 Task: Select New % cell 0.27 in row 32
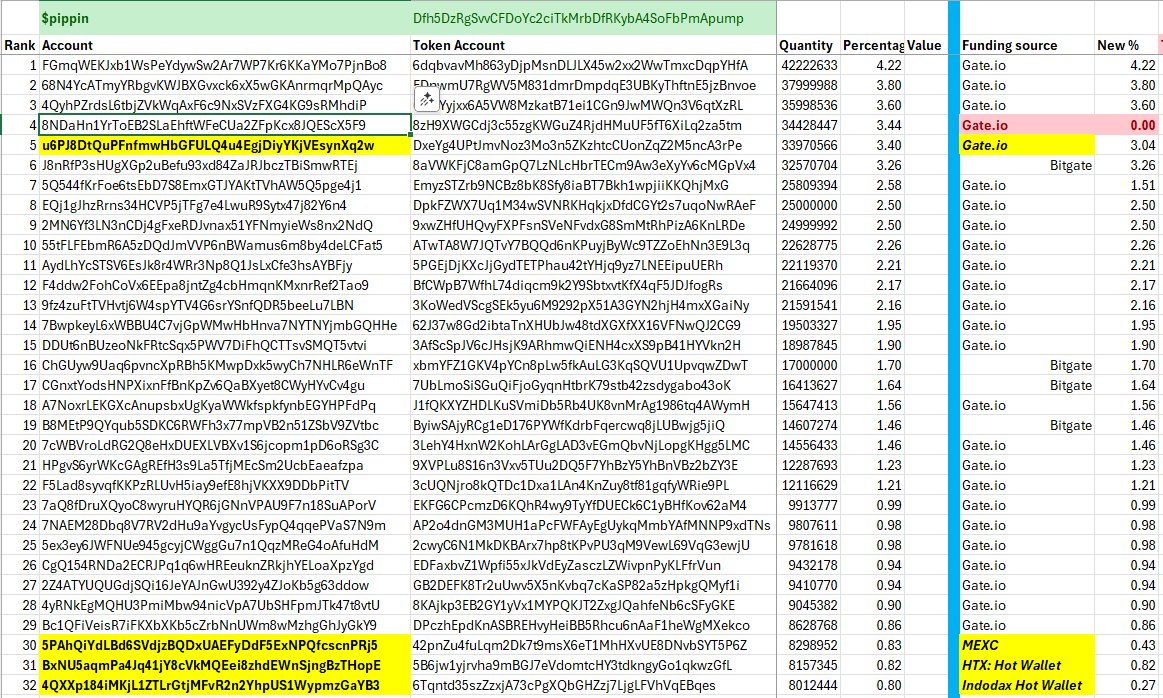tap(1127, 686)
